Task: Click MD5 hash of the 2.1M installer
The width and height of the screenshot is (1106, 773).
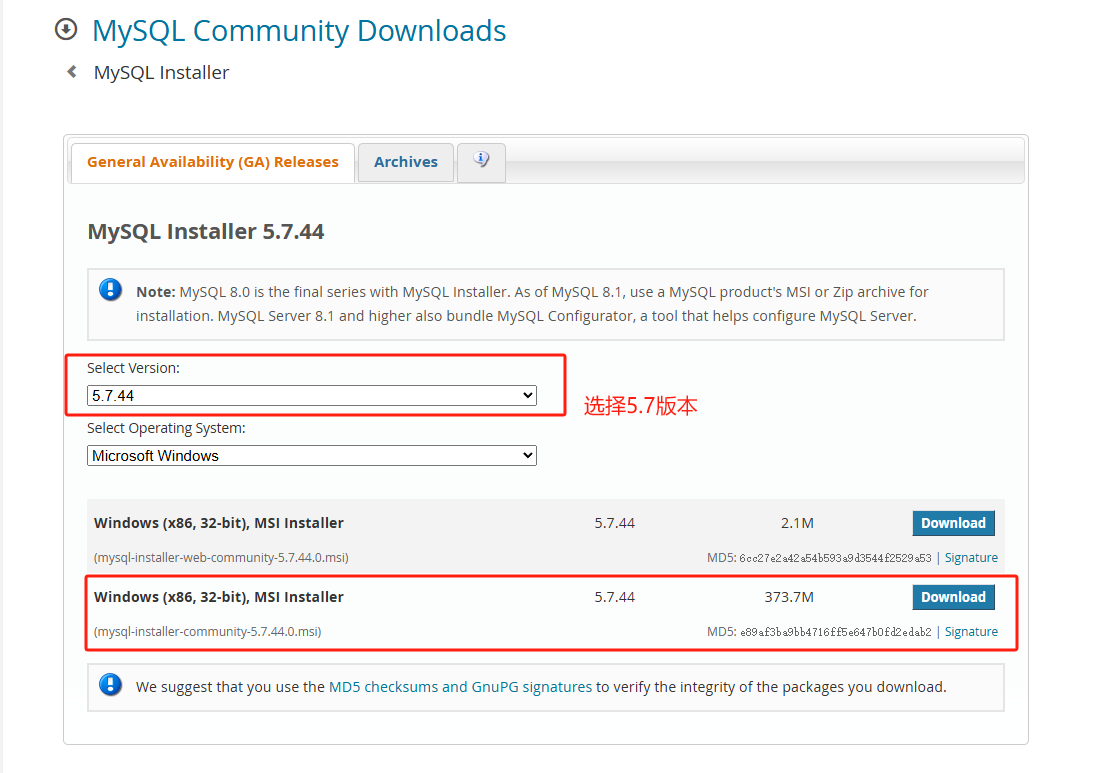Action: [x=834, y=558]
